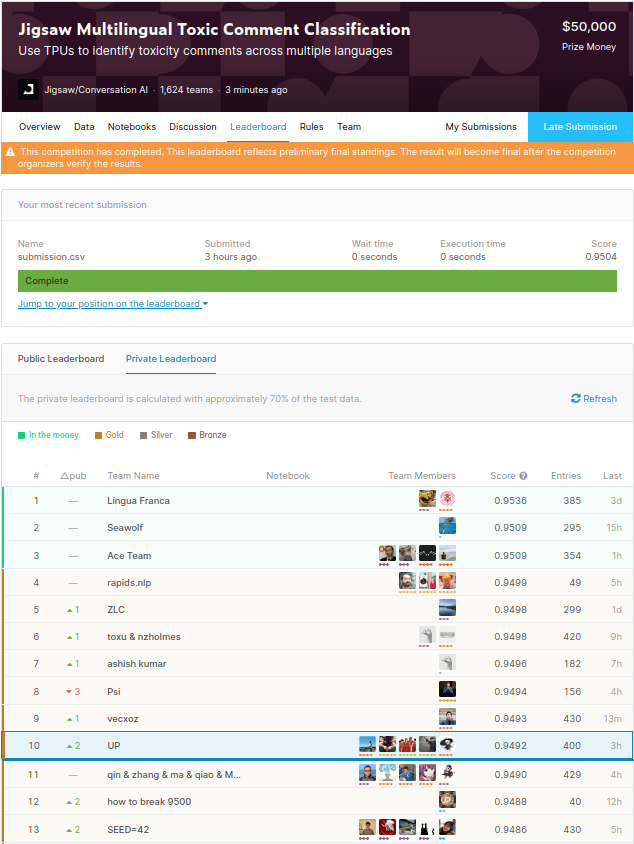Click the SEED=42 team name
Image resolution: width=634 pixels, height=844 pixels.
pyautogui.click(x=128, y=829)
